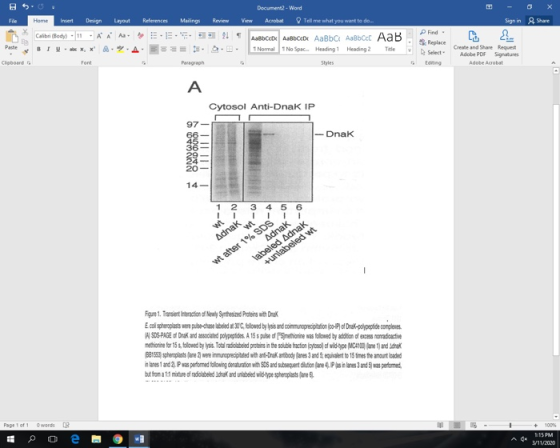Toggle Italic formatting
This screenshot has height=448, width=560.
click(48, 49)
